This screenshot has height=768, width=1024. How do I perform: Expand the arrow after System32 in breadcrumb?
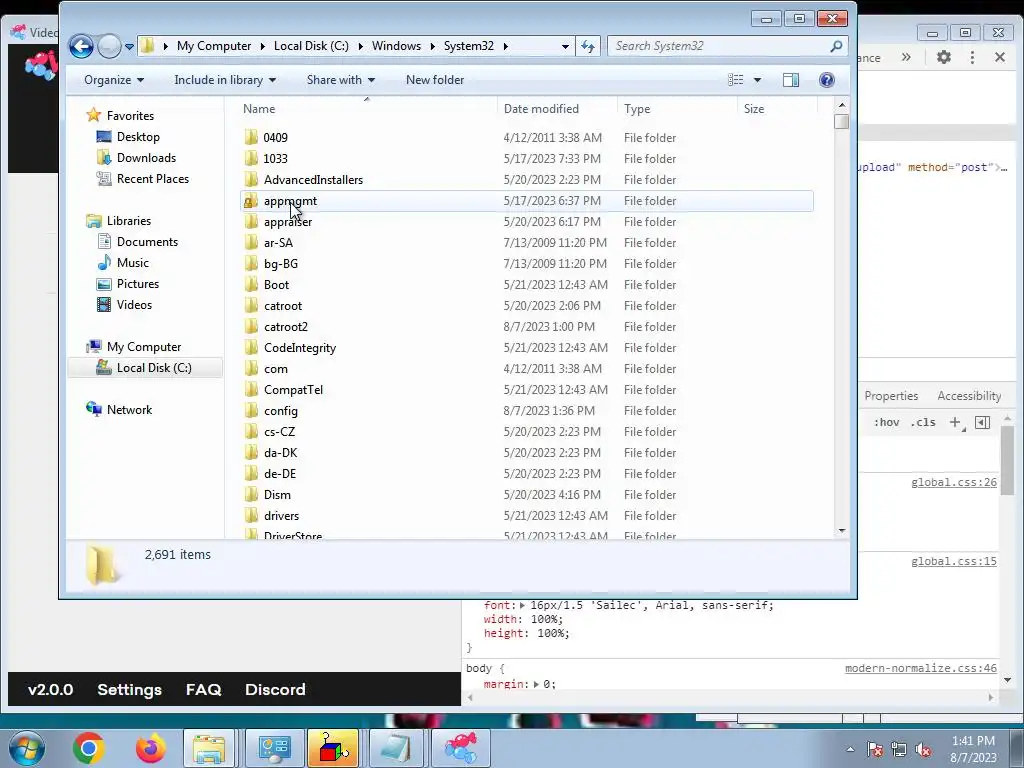coord(505,46)
